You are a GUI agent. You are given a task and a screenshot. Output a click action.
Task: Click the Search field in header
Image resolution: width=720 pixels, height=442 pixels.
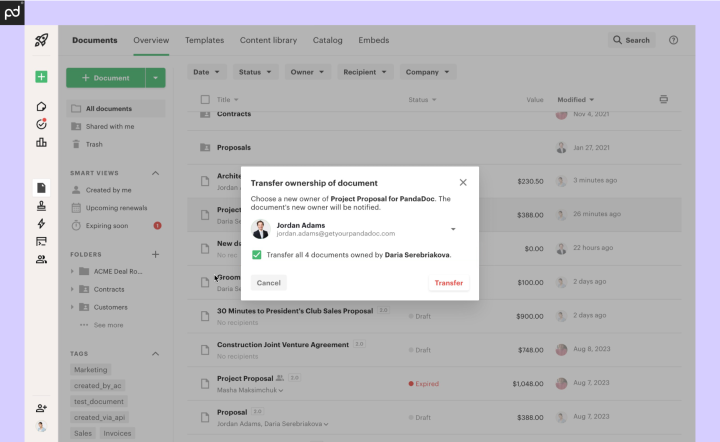coord(632,40)
